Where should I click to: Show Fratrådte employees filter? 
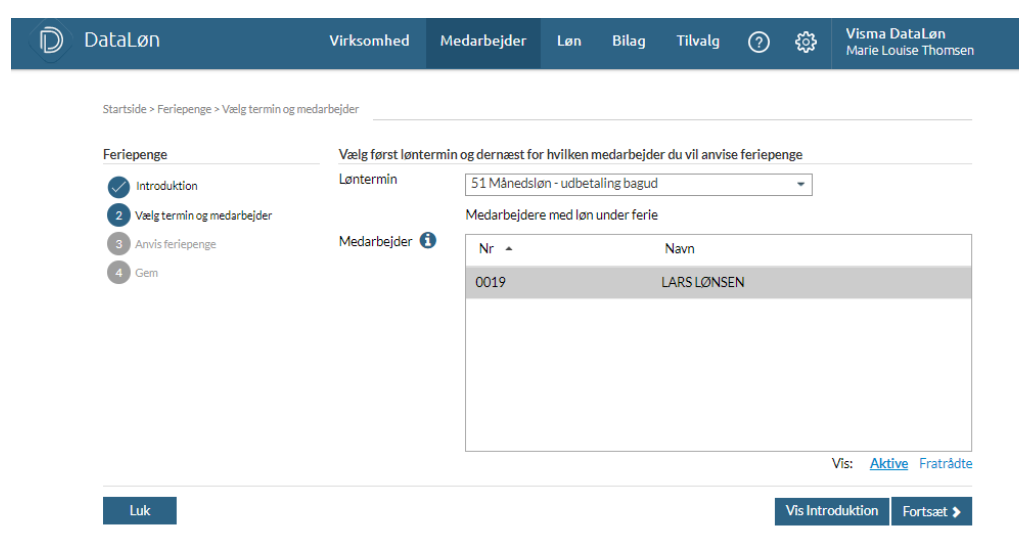945,464
